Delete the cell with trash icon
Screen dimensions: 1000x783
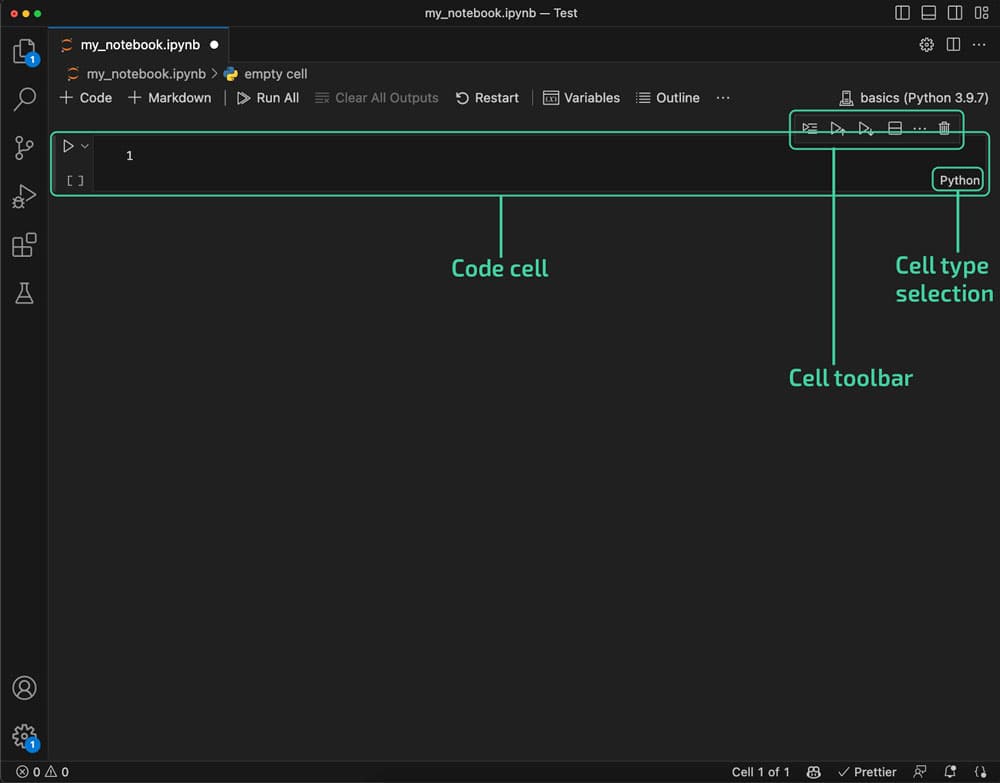(x=944, y=128)
